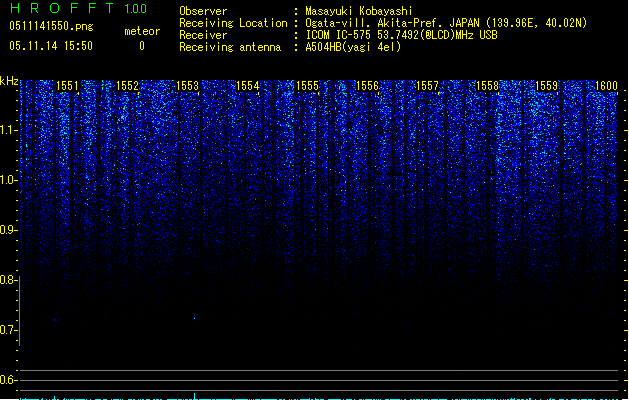Click the 1.0 kHz frequency label

pos(9,180)
